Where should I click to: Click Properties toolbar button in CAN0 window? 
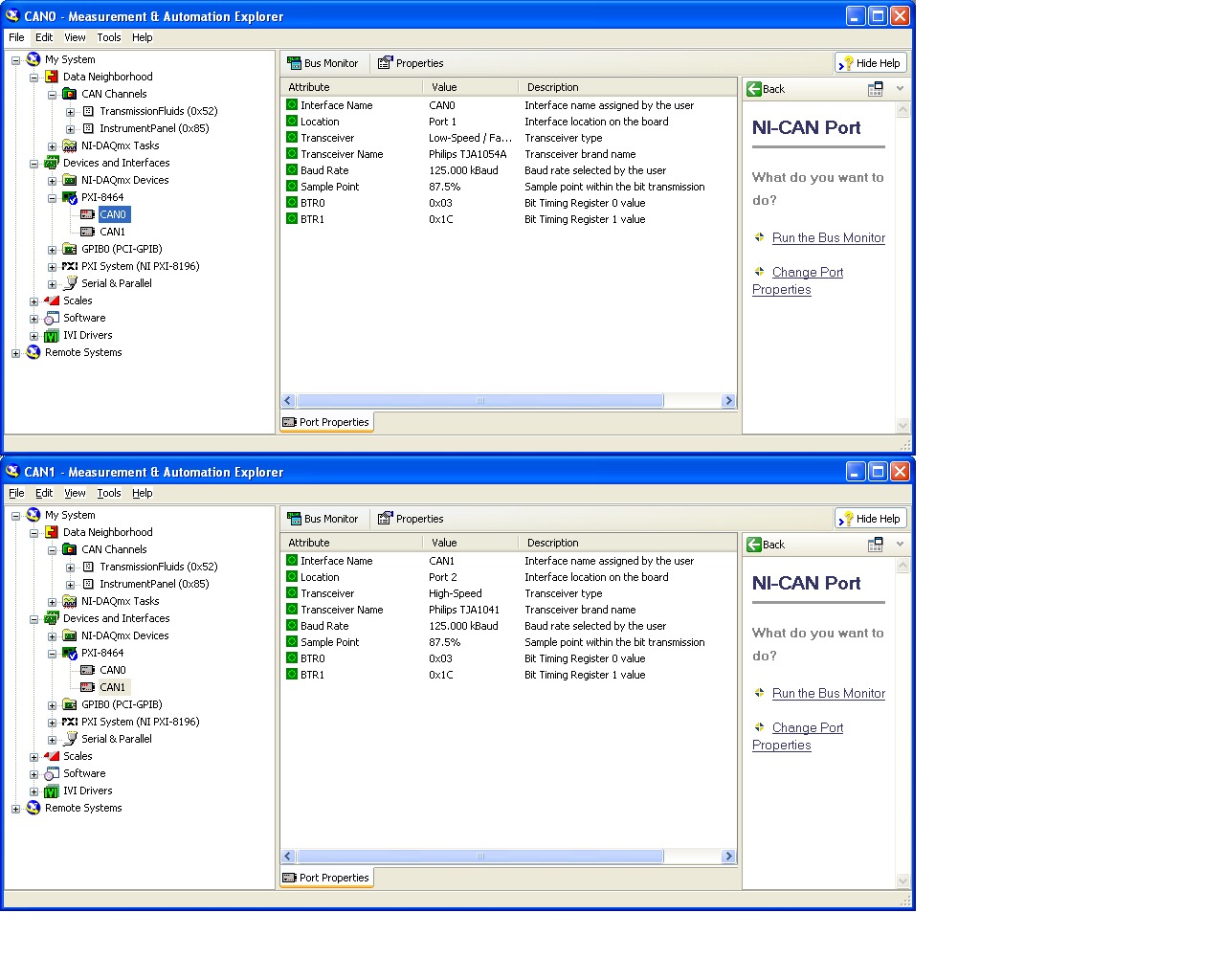pyautogui.click(x=411, y=63)
